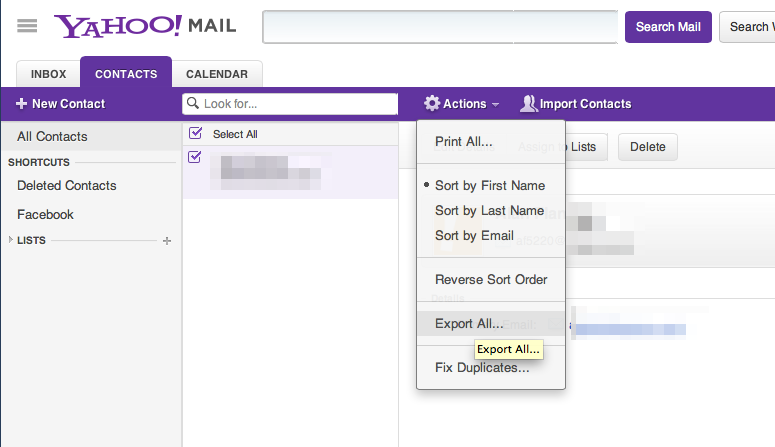Click the Search Mail button
The width and height of the screenshot is (775, 447).
pyautogui.click(x=668, y=27)
